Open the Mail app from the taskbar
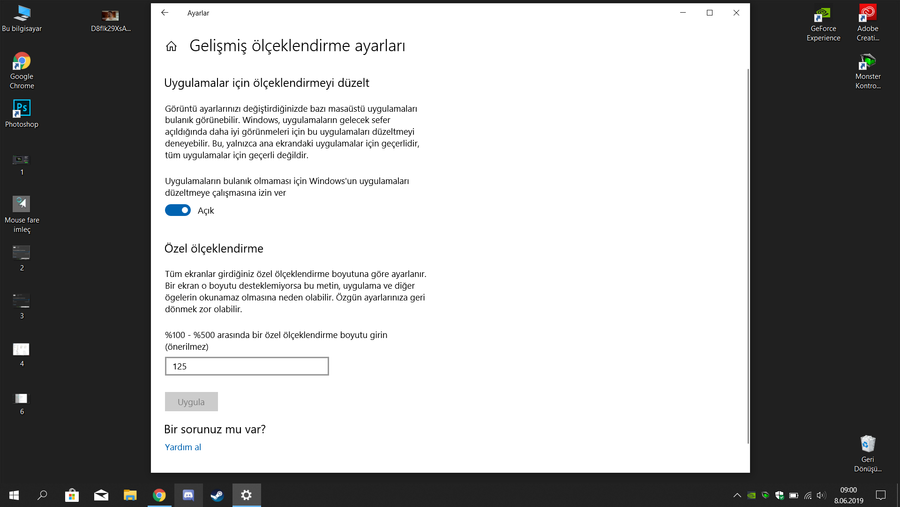 pyautogui.click(x=101, y=495)
